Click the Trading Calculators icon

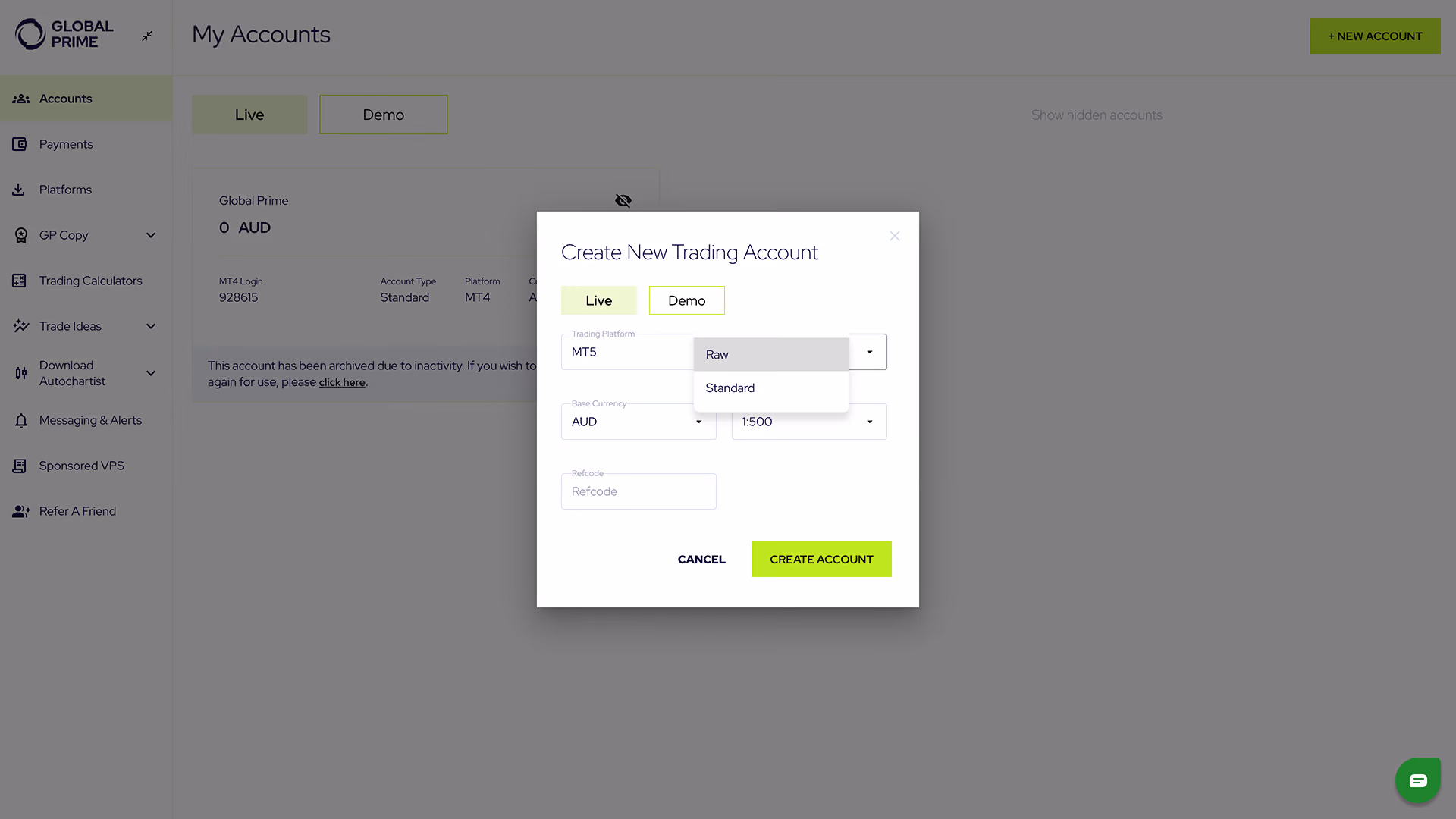tap(20, 281)
